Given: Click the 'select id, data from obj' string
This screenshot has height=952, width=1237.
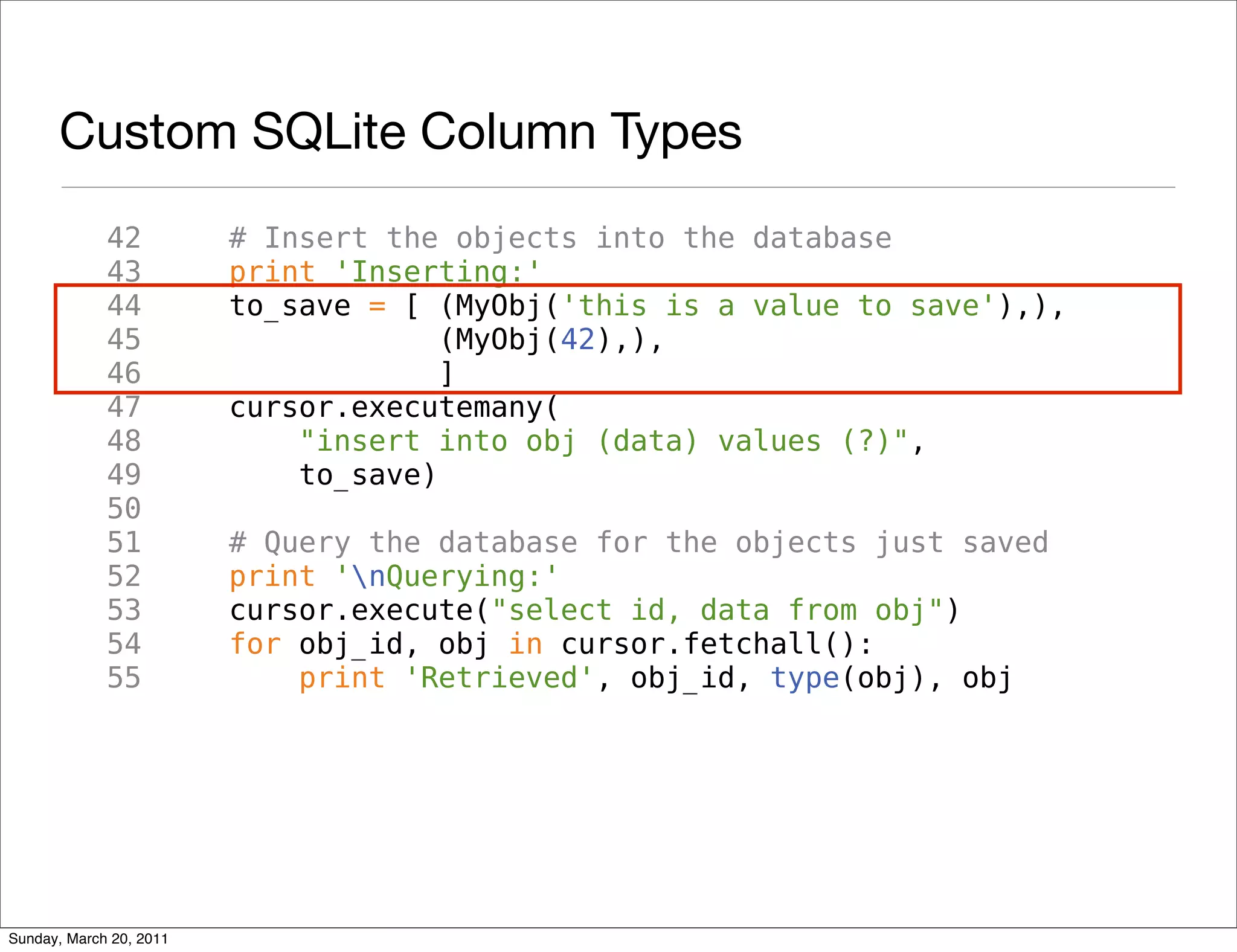Looking at the screenshot, I should 717,610.
